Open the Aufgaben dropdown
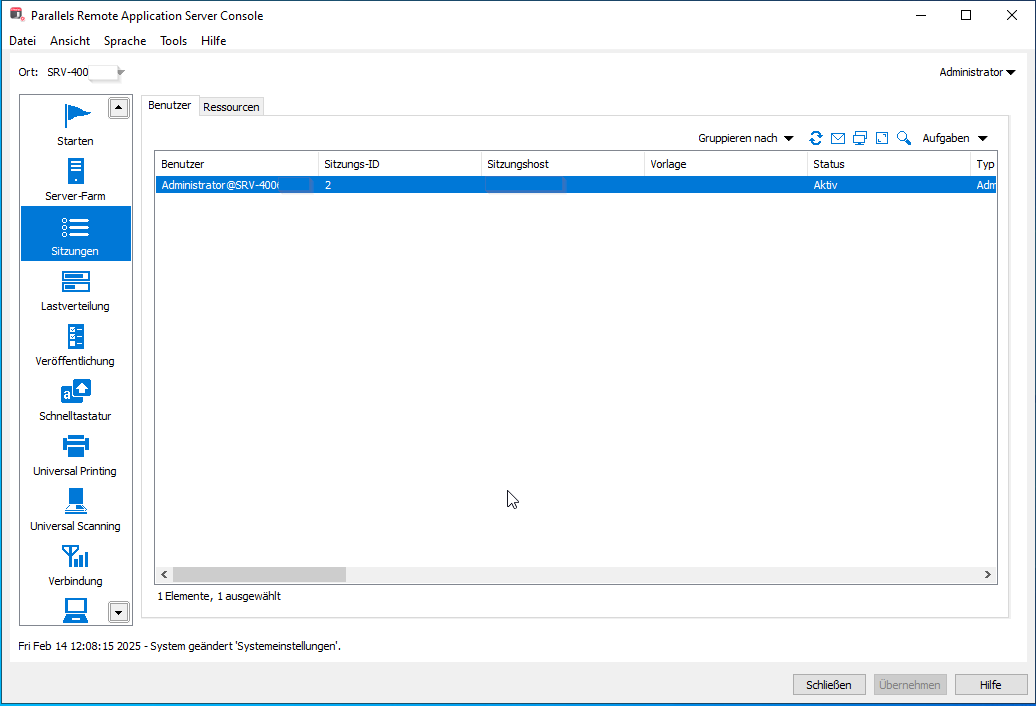This screenshot has height=706, width=1036. point(955,138)
